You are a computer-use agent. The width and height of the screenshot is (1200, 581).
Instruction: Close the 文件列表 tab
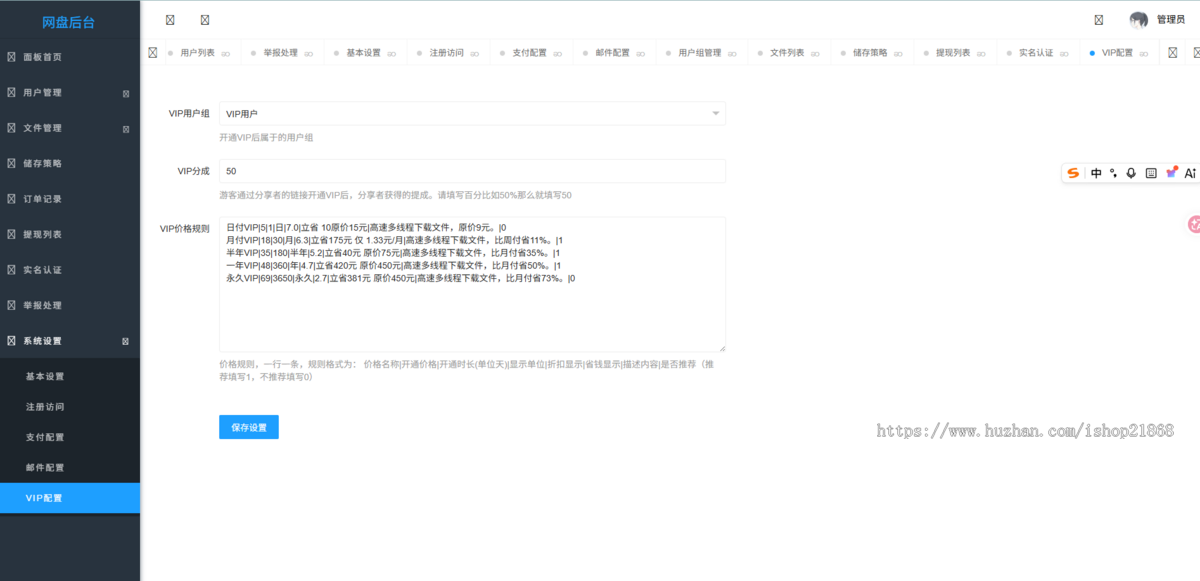pos(816,53)
